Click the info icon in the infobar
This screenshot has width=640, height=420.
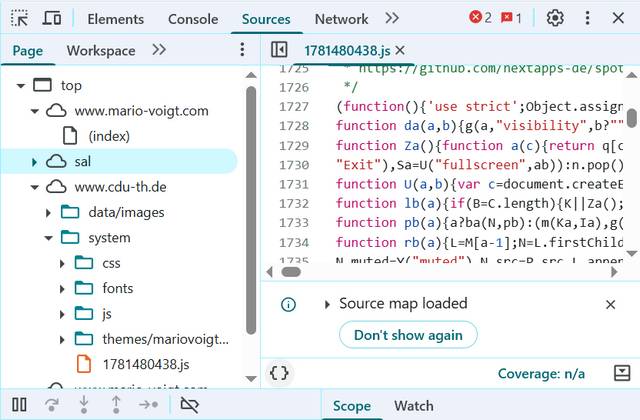click(x=288, y=304)
